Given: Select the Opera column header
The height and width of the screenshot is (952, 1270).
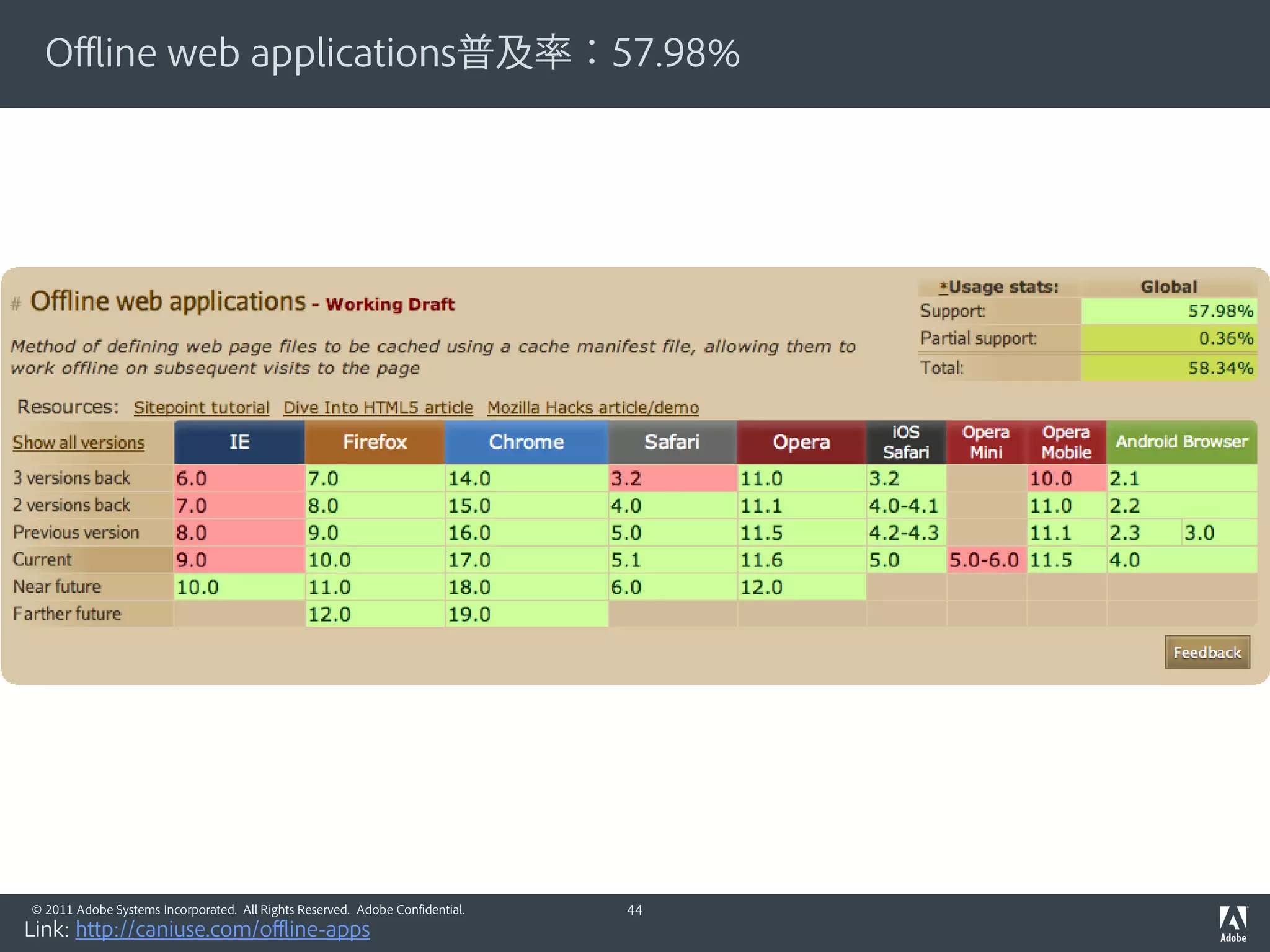Looking at the screenshot, I should click(x=801, y=442).
